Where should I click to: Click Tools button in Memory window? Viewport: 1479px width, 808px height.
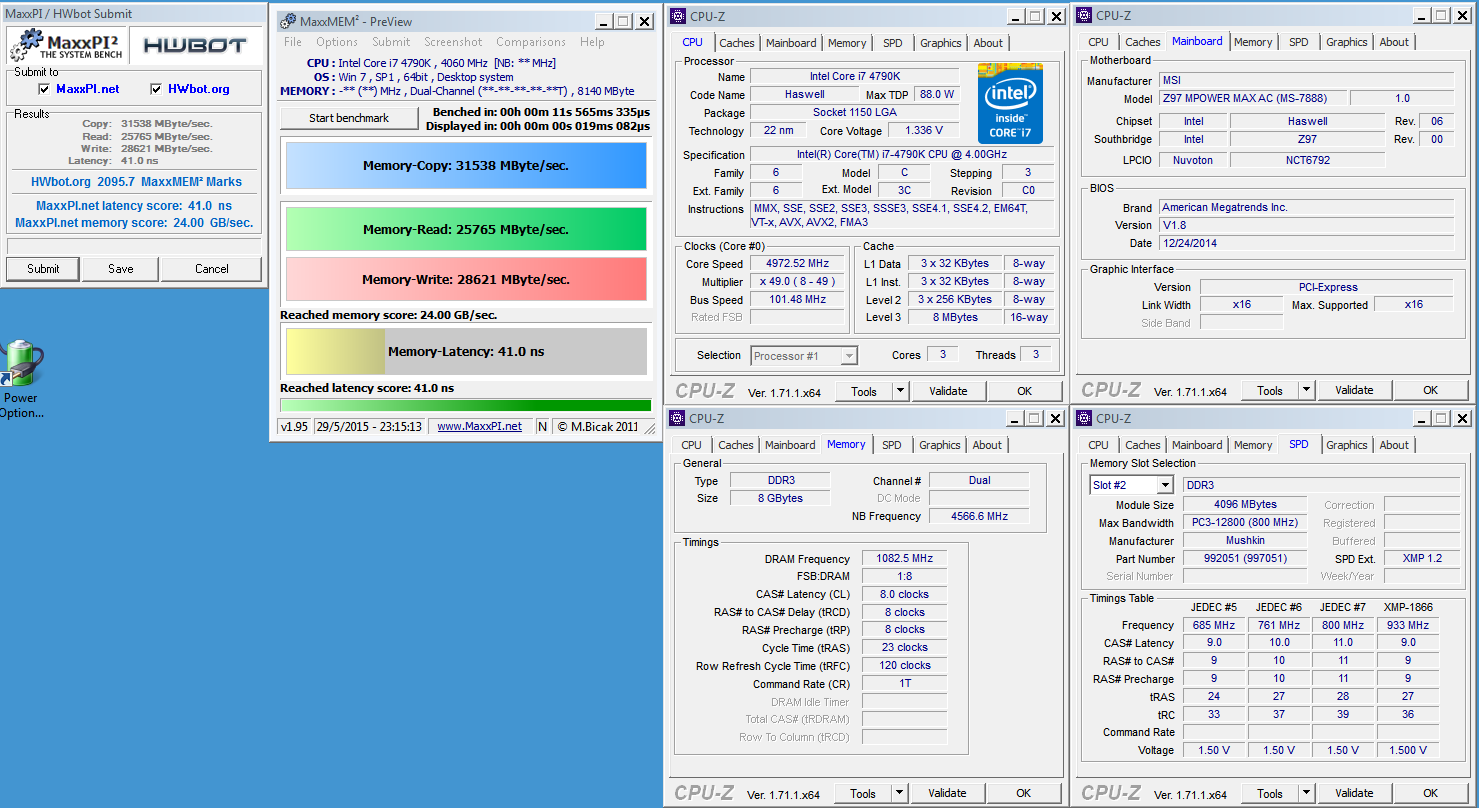863,794
